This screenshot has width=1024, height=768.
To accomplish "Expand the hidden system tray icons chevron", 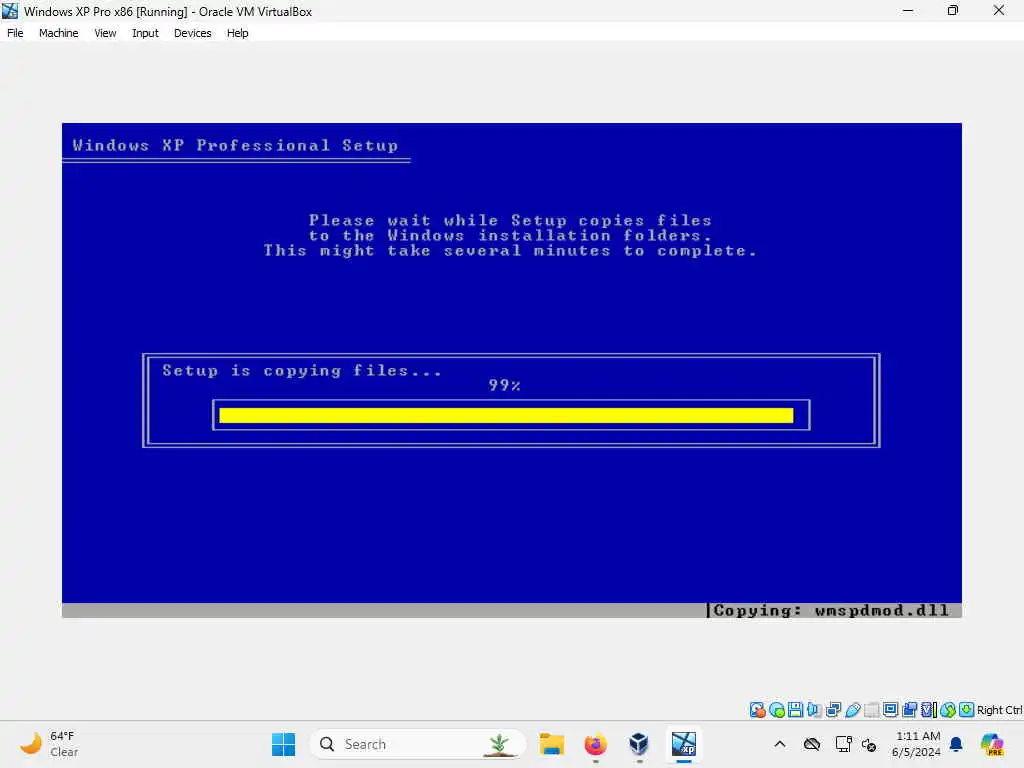I will coord(780,744).
